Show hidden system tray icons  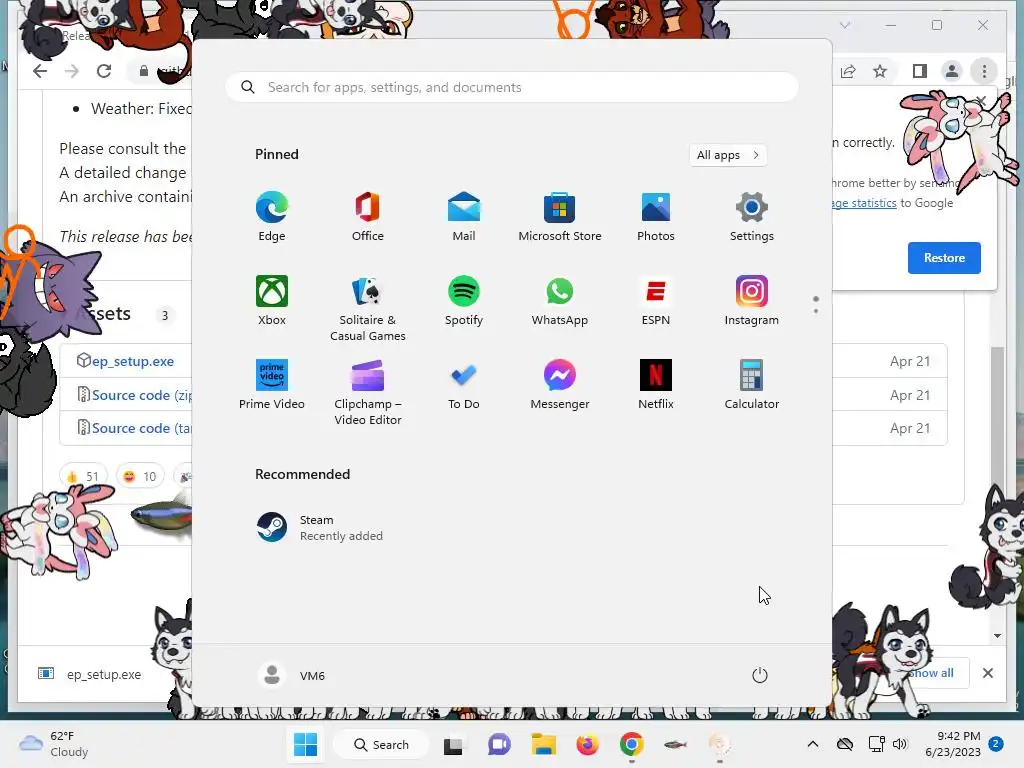pyautogui.click(x=812, y=744)
